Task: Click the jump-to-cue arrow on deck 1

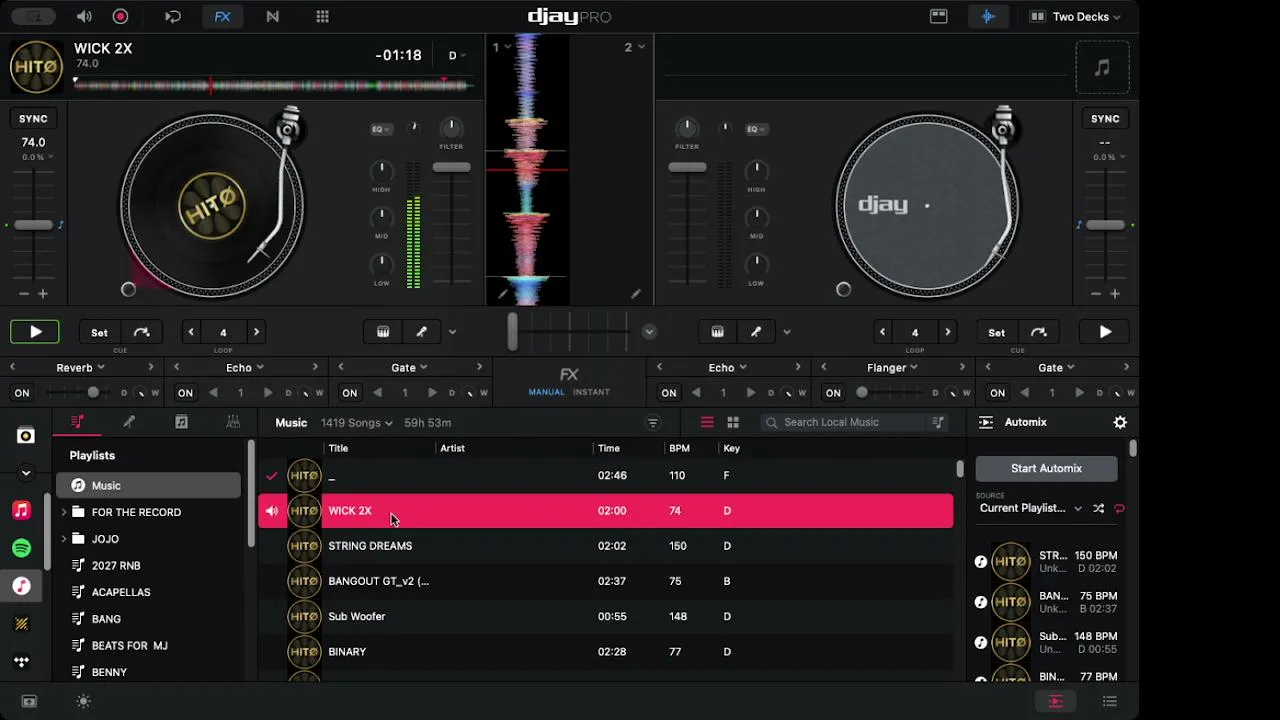Action: (x=141, y=332)
